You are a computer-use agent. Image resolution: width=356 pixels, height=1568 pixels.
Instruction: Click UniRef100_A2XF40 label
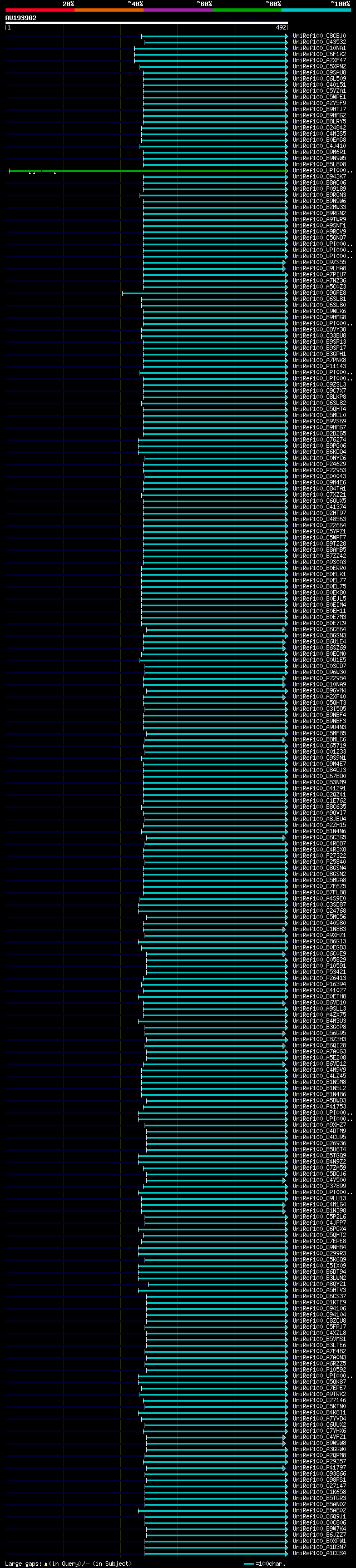[319, 697]
